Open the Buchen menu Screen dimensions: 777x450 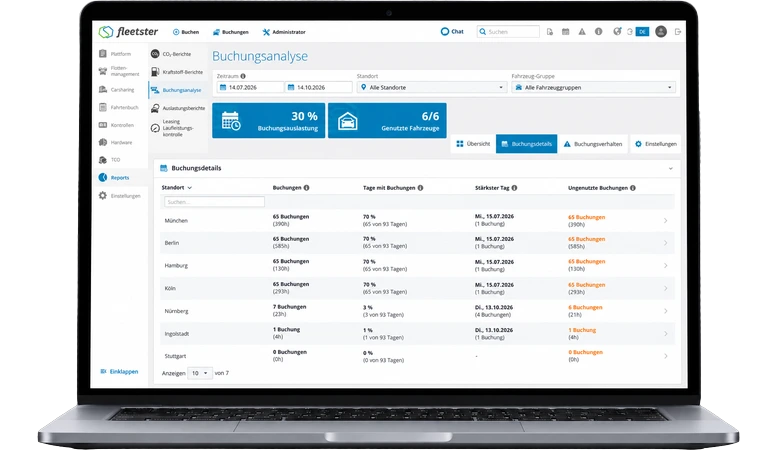[186, 32]
